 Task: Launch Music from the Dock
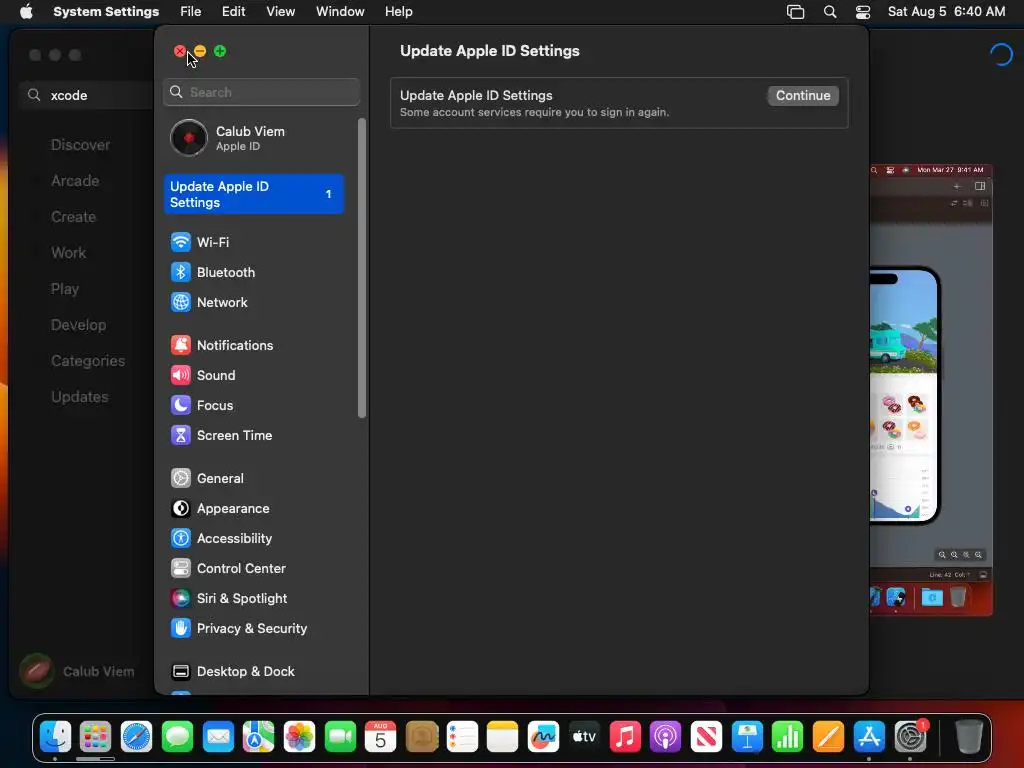point(625,737)
